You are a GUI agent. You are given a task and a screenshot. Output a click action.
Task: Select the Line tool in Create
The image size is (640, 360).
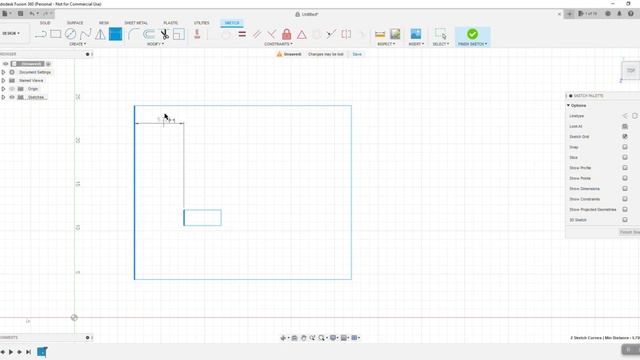pyautogui.click(x=41, y=34)
